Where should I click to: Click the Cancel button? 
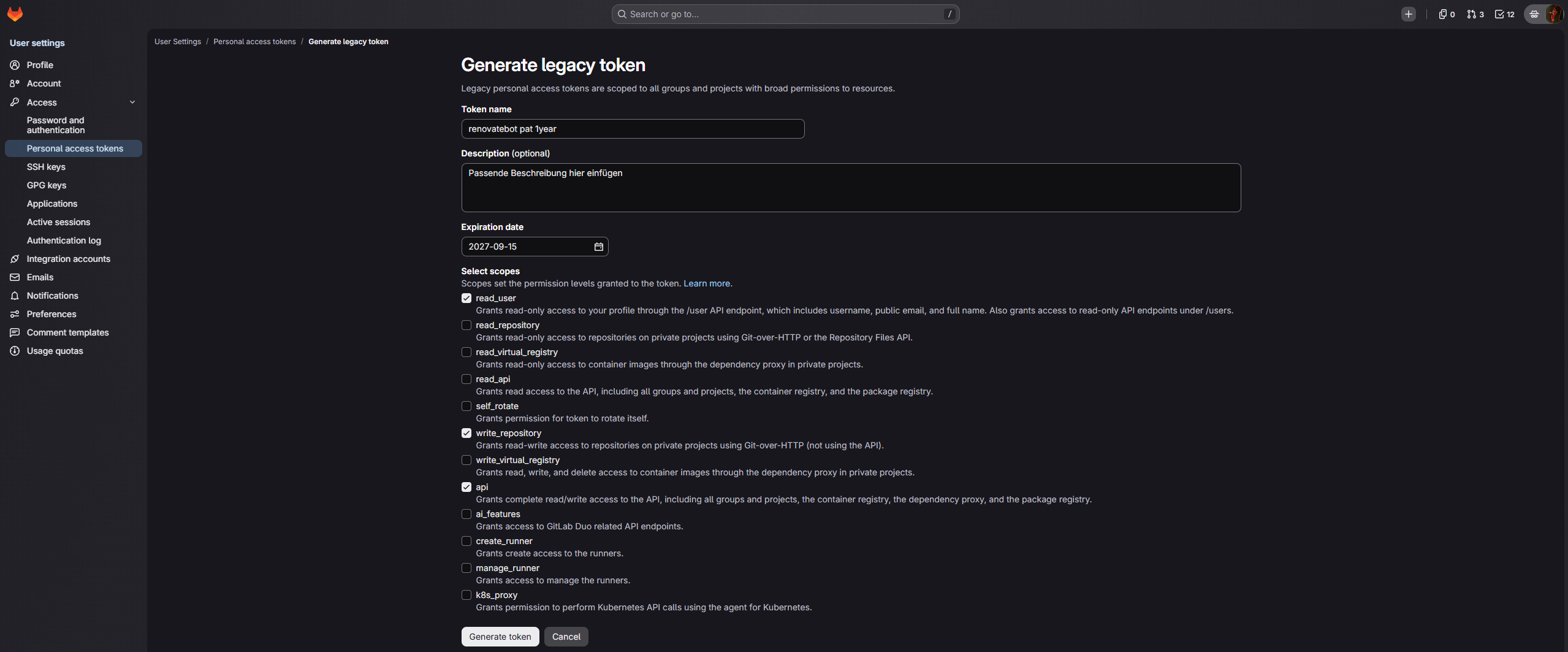pyautogui.click(x=566, y=637)
